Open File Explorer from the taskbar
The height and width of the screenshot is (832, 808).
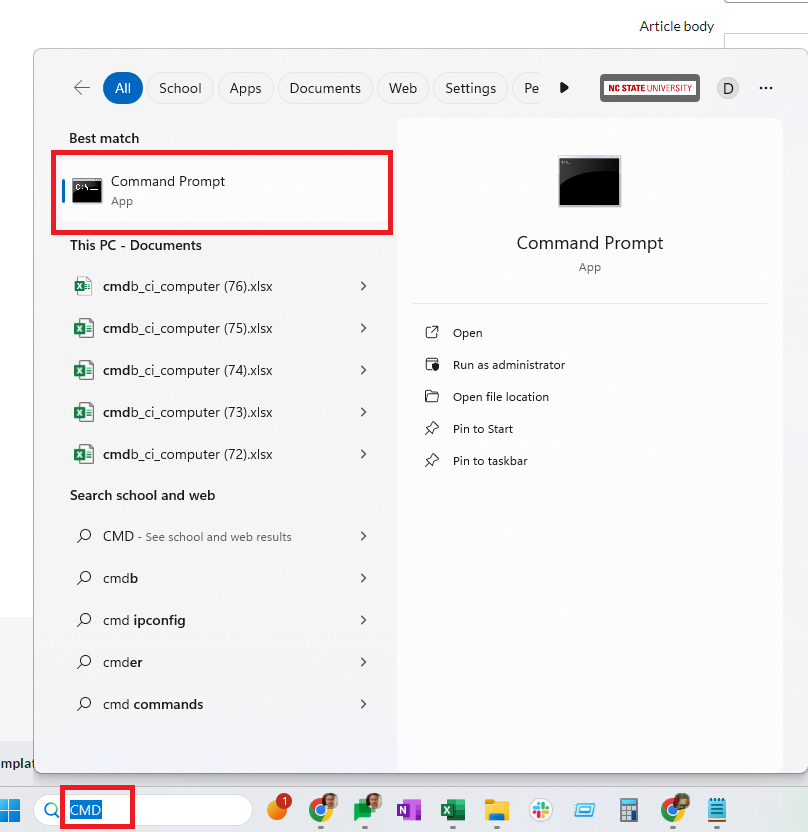coord(498,809)
